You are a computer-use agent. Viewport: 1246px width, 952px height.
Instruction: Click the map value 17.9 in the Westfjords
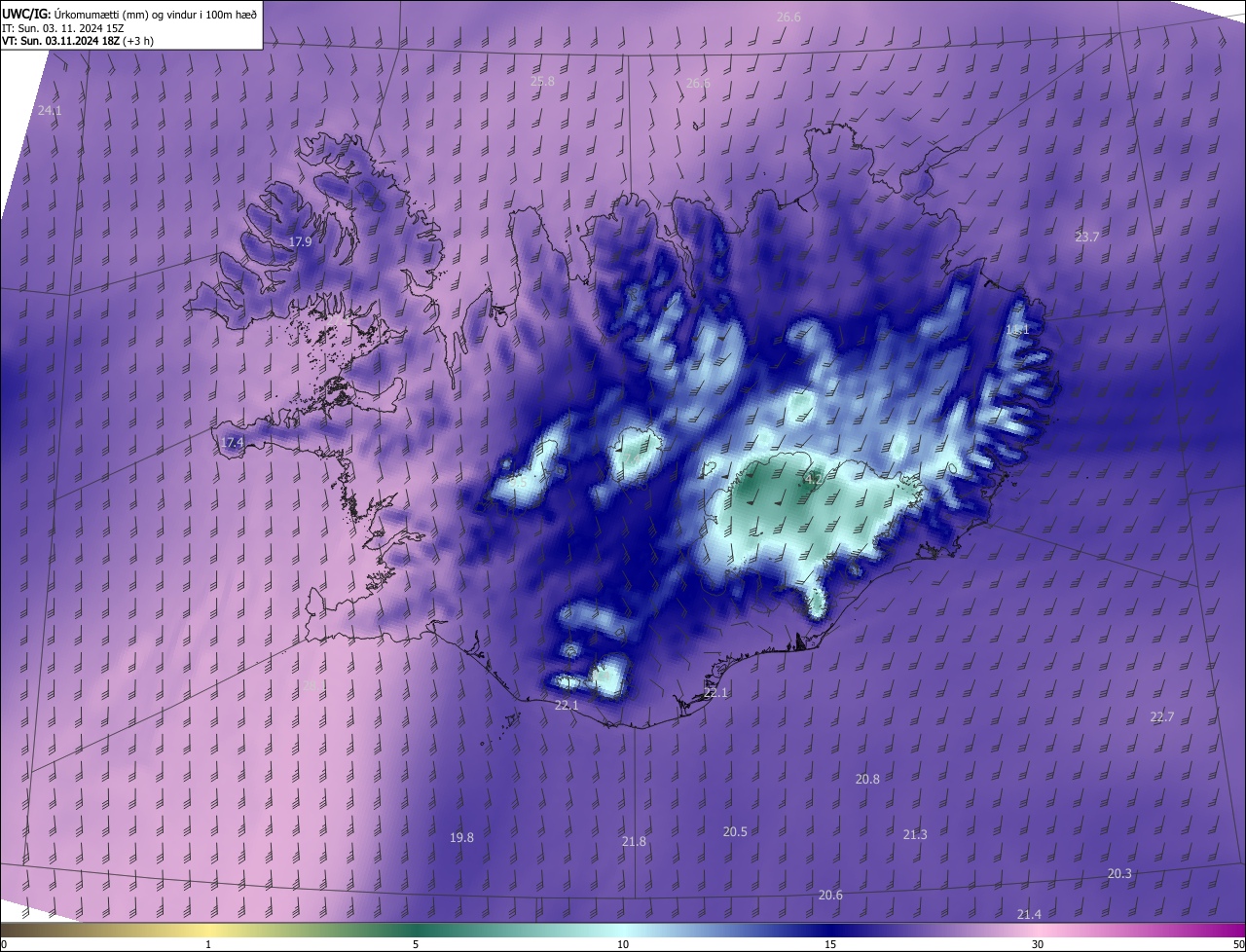click(x=301, y=242)
